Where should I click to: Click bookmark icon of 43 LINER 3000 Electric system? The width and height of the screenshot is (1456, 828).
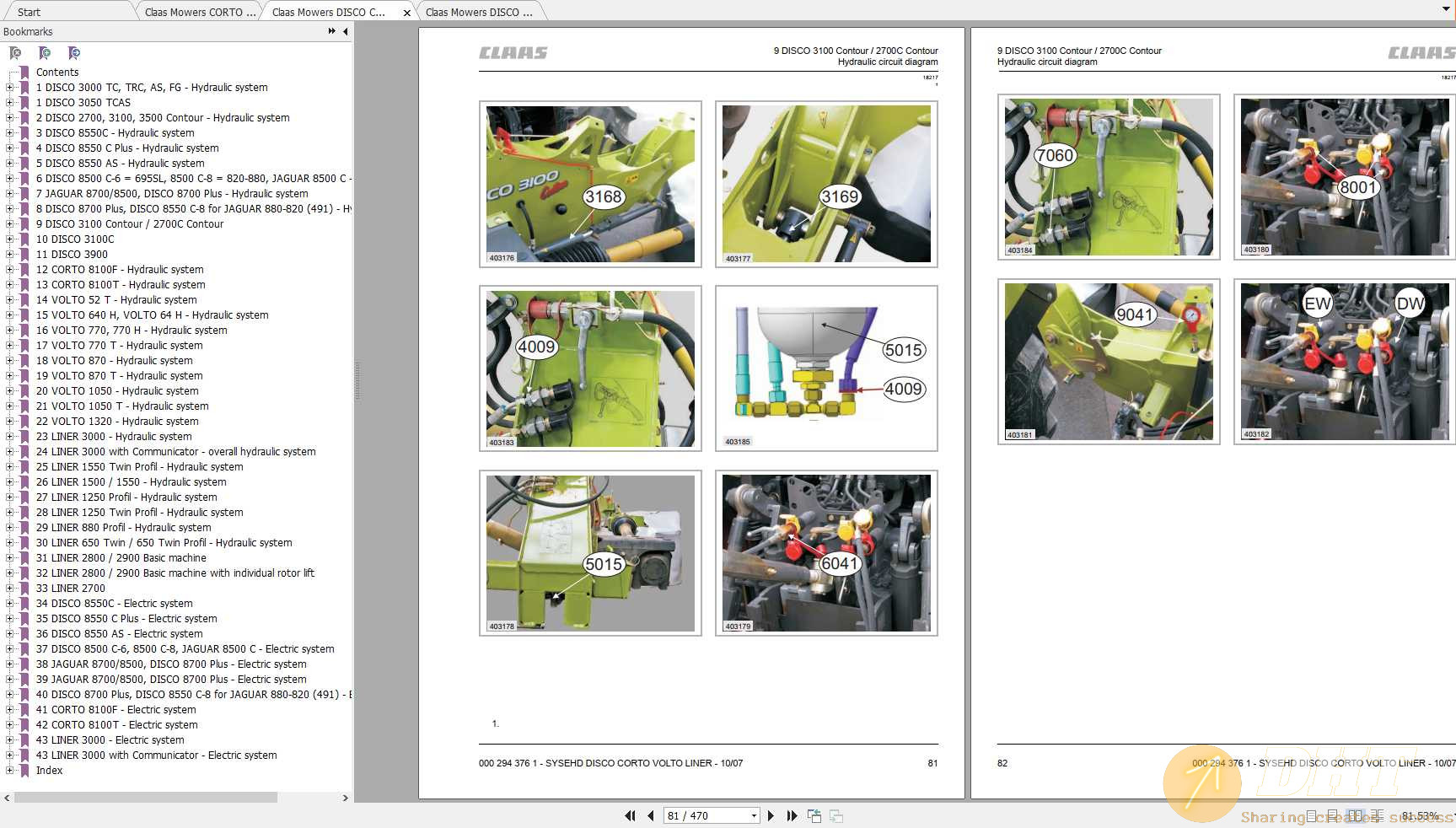[24, 740]
